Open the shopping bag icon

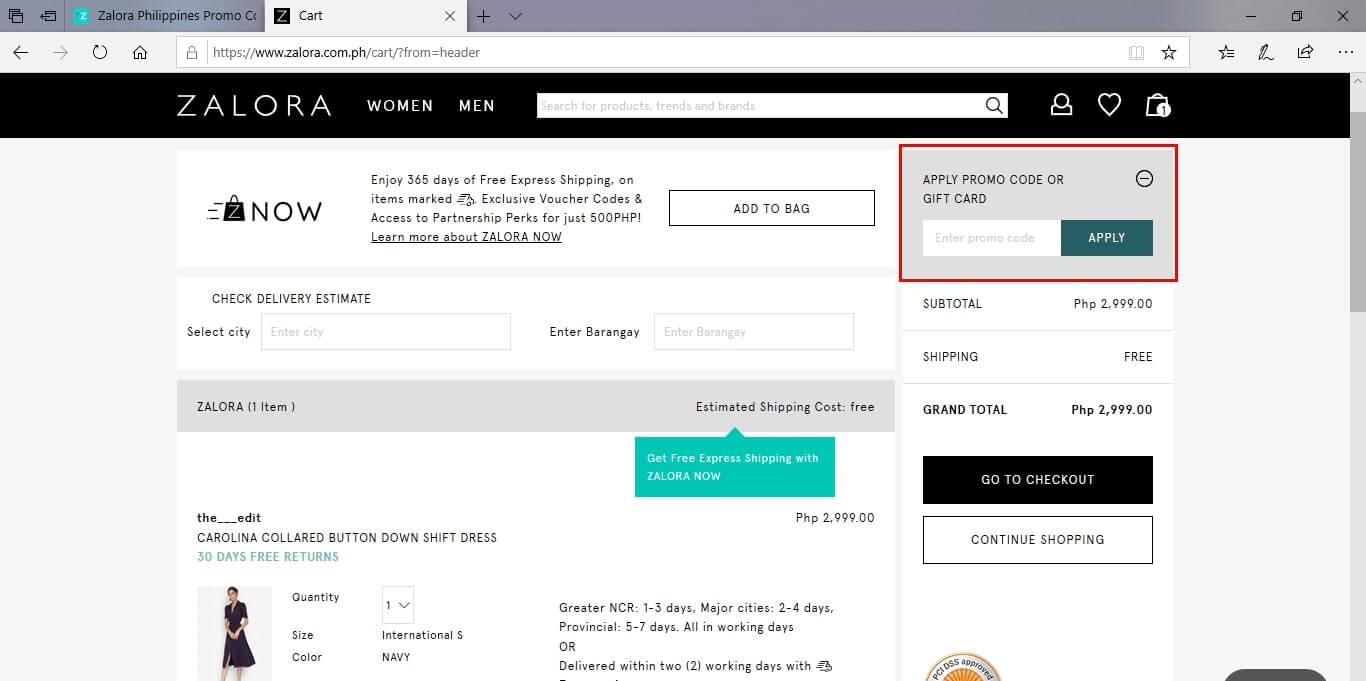coord(1158,105)
